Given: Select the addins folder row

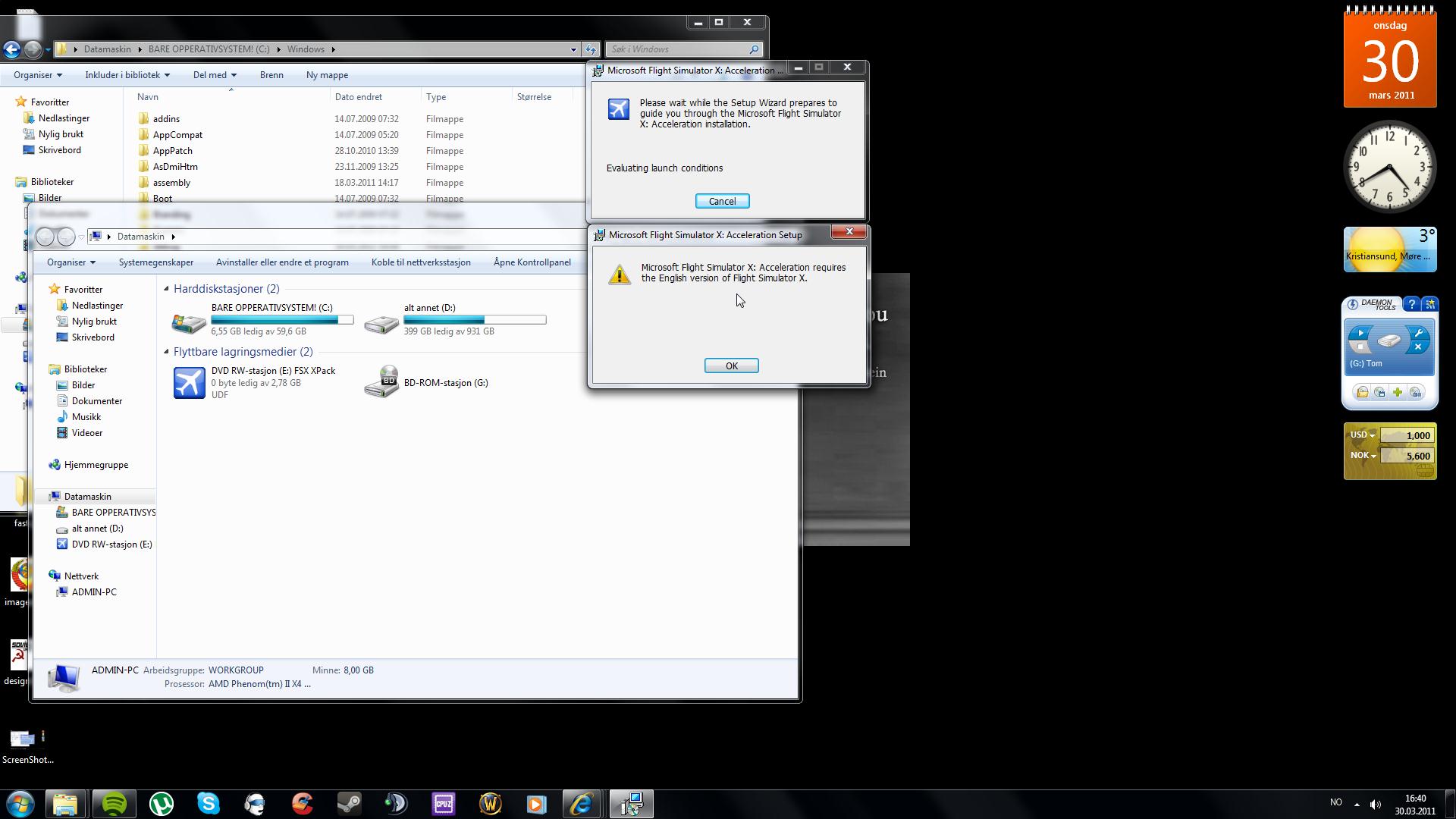Looking at the screenshot, I should (356, 119).
